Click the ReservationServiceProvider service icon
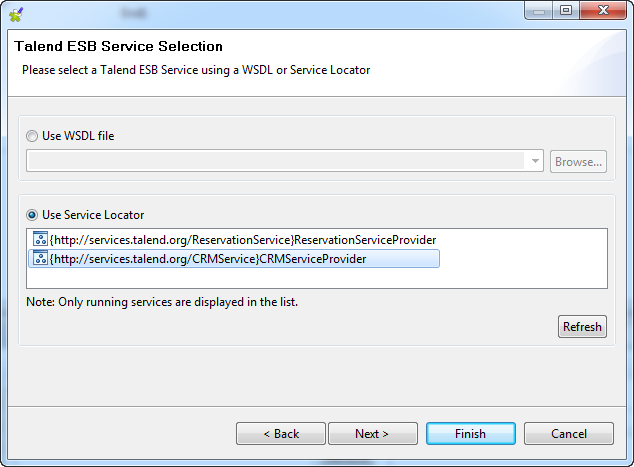The image size is (634, 467). [40, 240]
